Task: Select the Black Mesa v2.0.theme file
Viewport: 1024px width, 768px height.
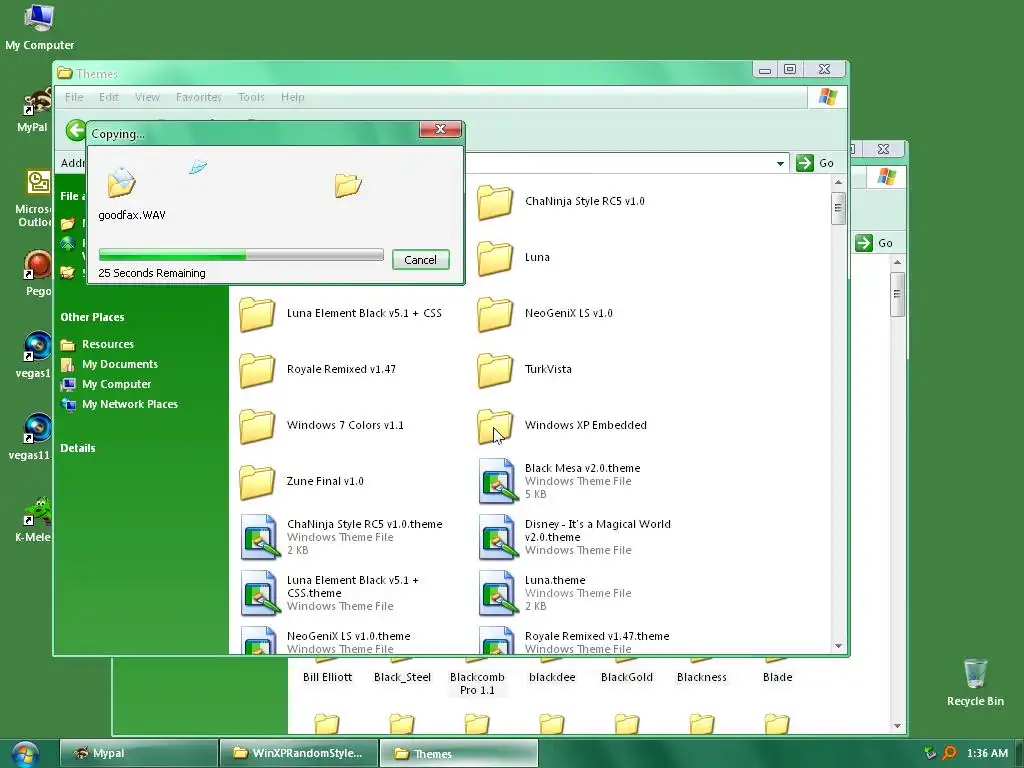Action: click(560, 481)
